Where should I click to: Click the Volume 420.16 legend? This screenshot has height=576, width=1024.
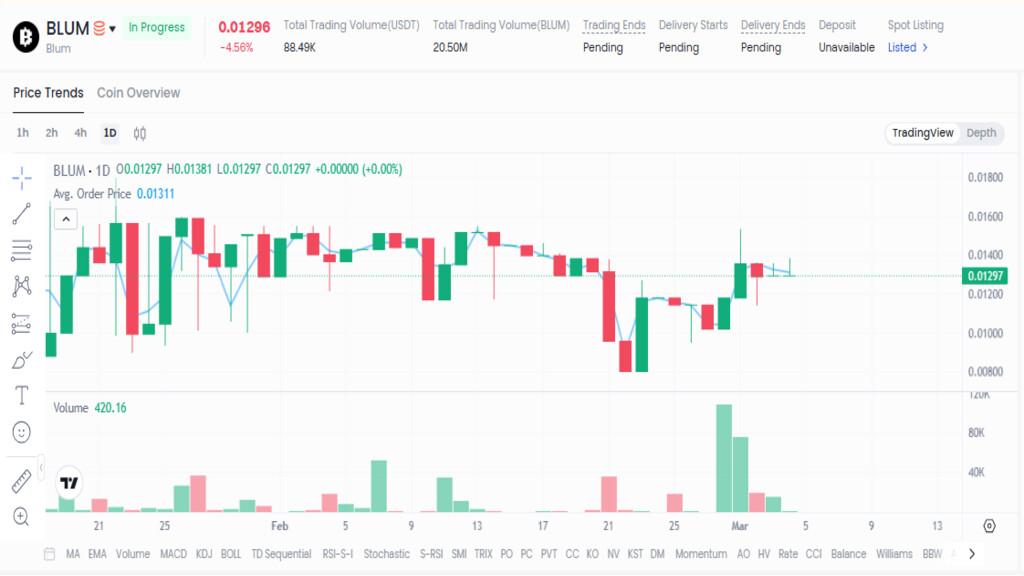coord(90,408)
